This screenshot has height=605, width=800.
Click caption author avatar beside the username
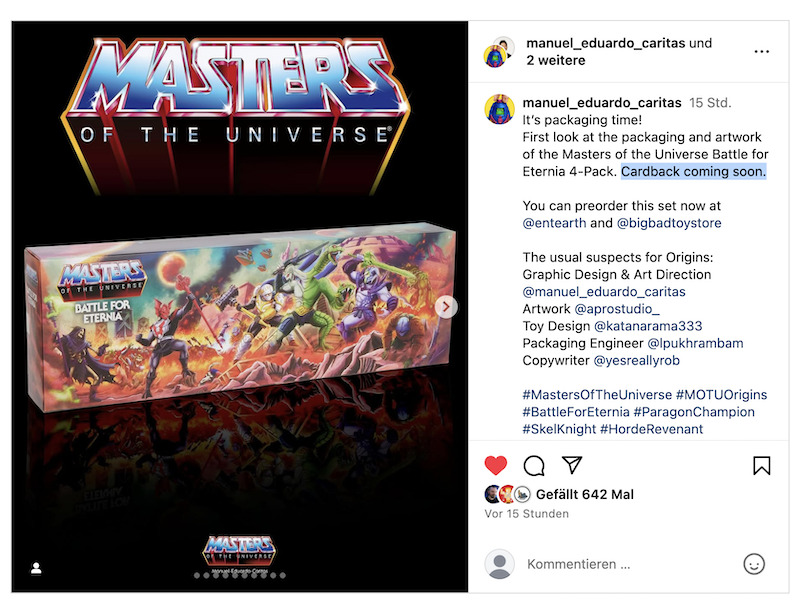pyautogui.click(x=499, y=109)
